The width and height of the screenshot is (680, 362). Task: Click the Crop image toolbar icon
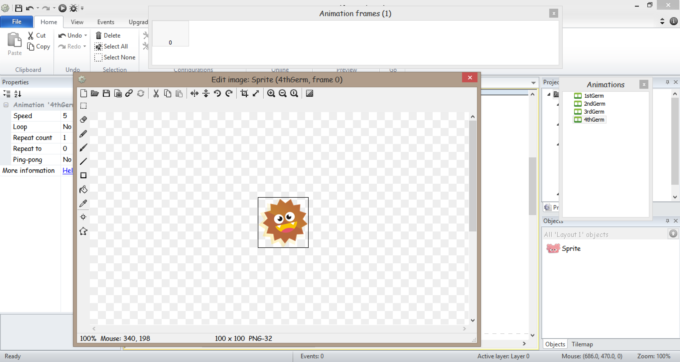244,93
